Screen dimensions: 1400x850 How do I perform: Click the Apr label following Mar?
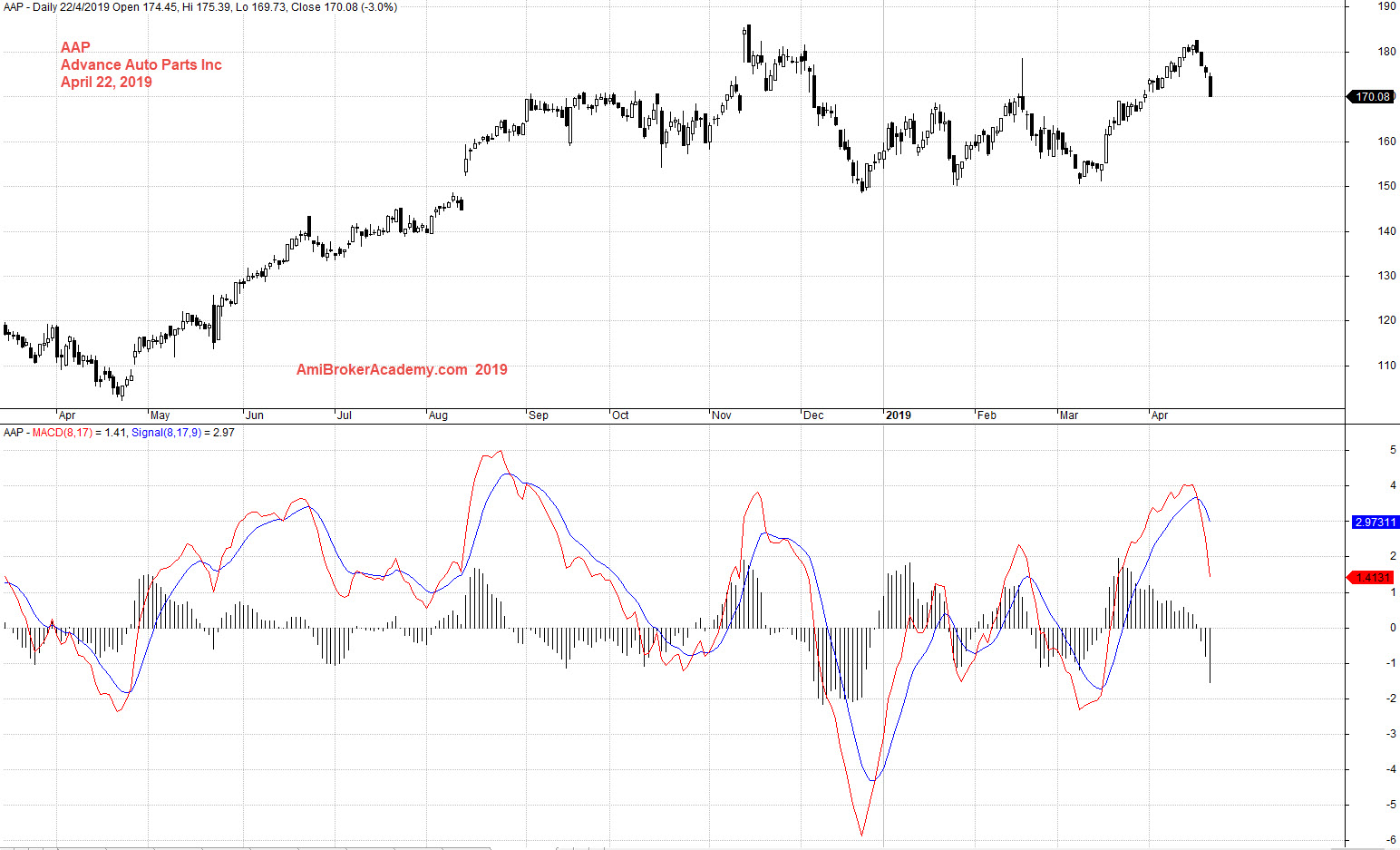click(x=1160, y=415)
